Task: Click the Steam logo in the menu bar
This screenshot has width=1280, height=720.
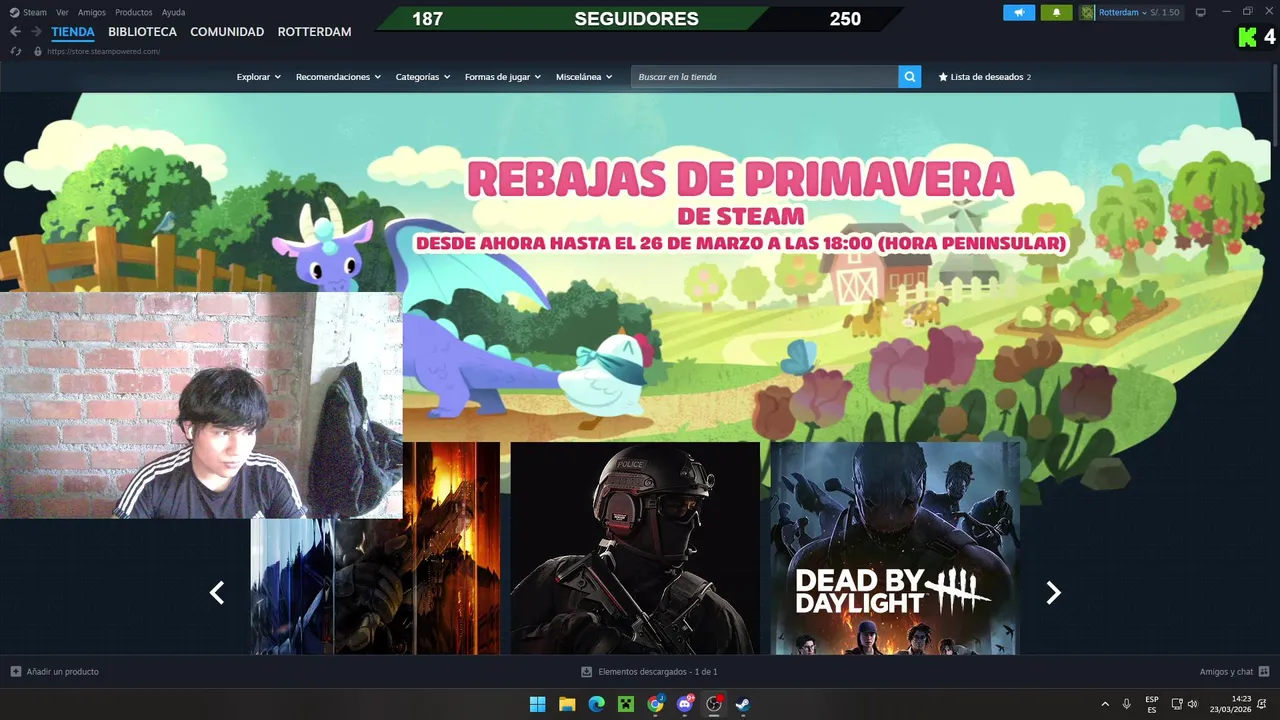Action: (x=14, y=12)
